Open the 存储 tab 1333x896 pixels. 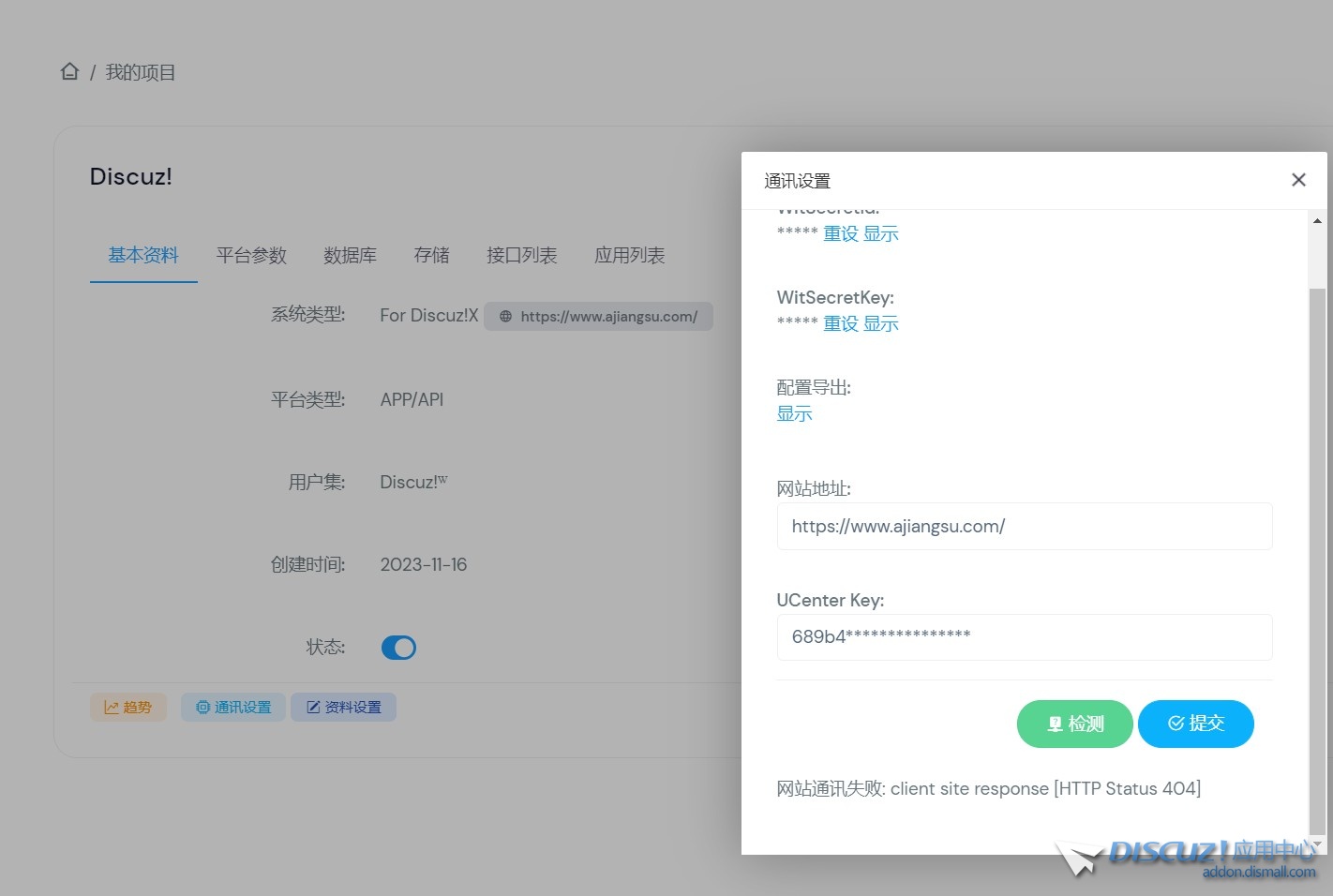431,255
